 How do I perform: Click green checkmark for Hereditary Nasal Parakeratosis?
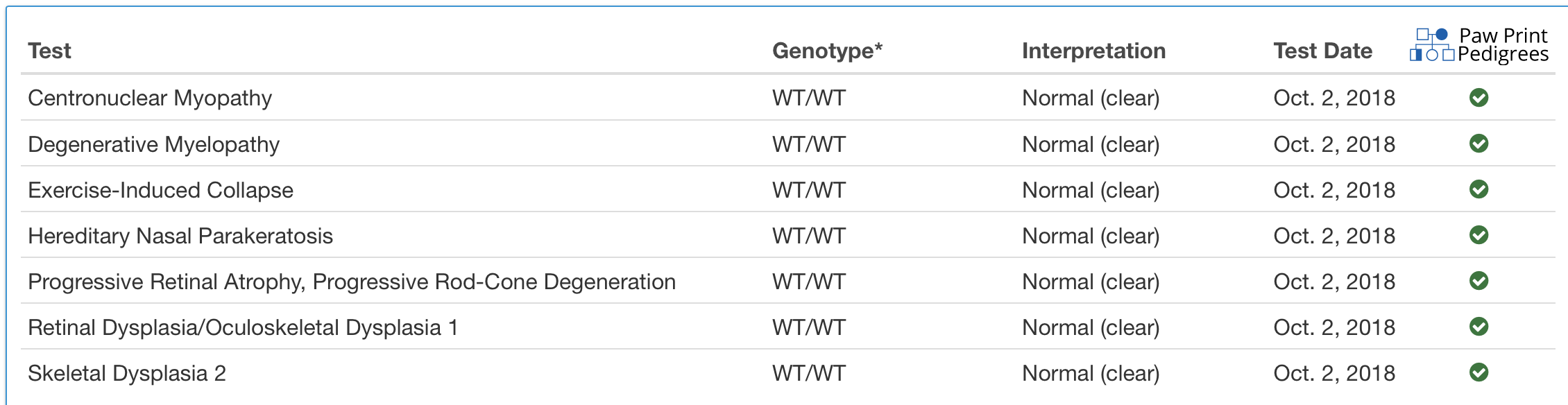click(1478, 235)
